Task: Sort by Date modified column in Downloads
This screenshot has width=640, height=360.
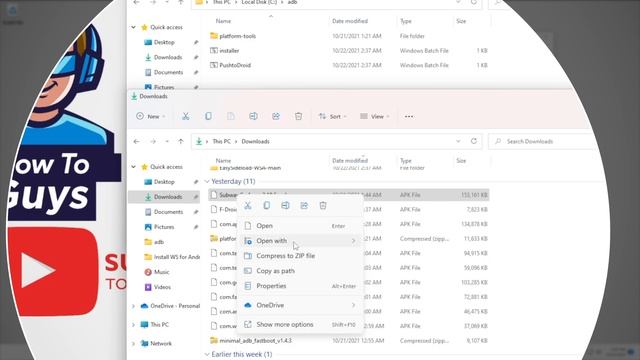Action: tap(350, 161)
